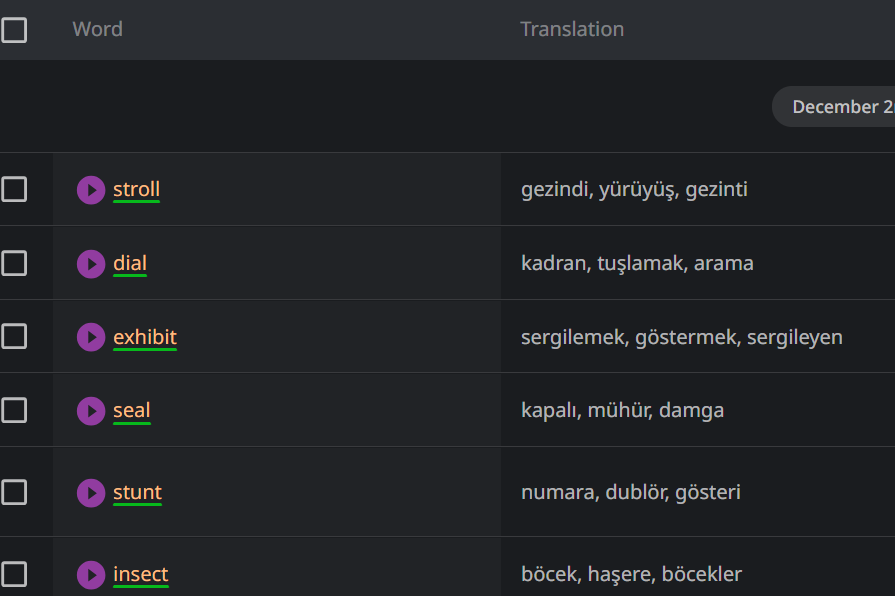The image size is (895, 596).
Task: Tick the checkbox next to exhibit
Action: [14, 336]
